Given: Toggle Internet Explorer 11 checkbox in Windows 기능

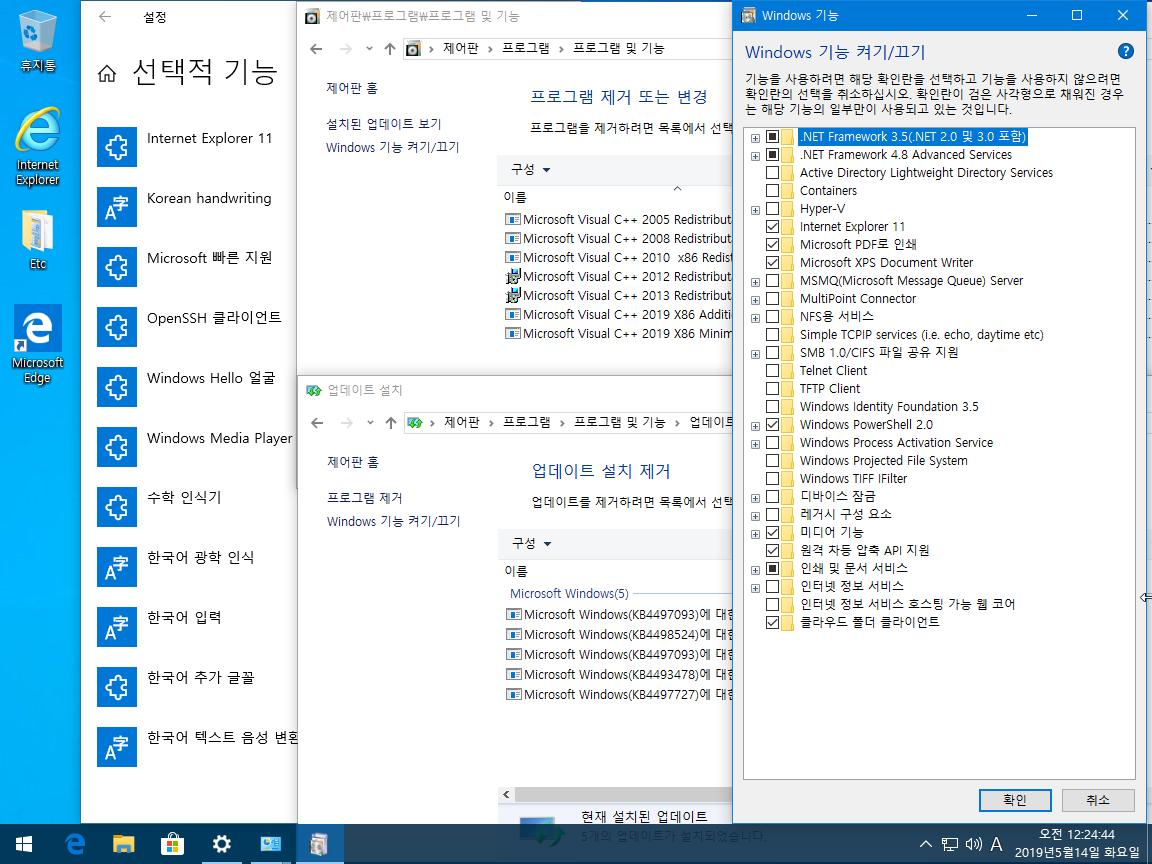Looking at the screenshot, I should pos(772,226).
